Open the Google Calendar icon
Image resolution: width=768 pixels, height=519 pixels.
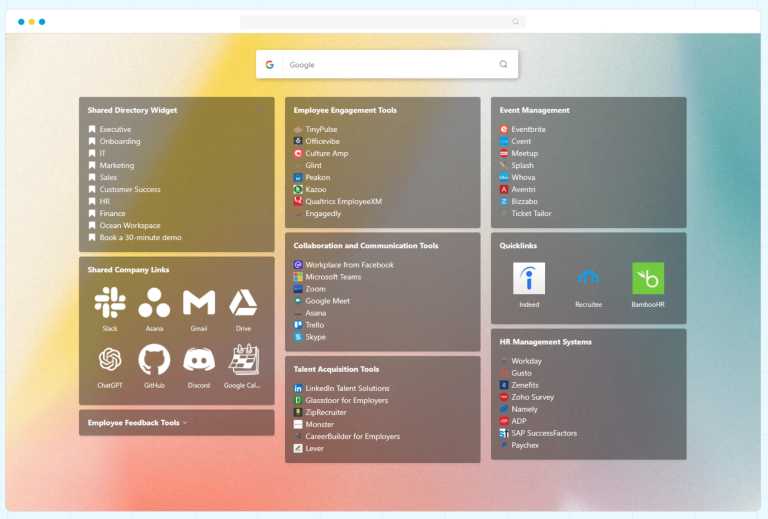243,359
